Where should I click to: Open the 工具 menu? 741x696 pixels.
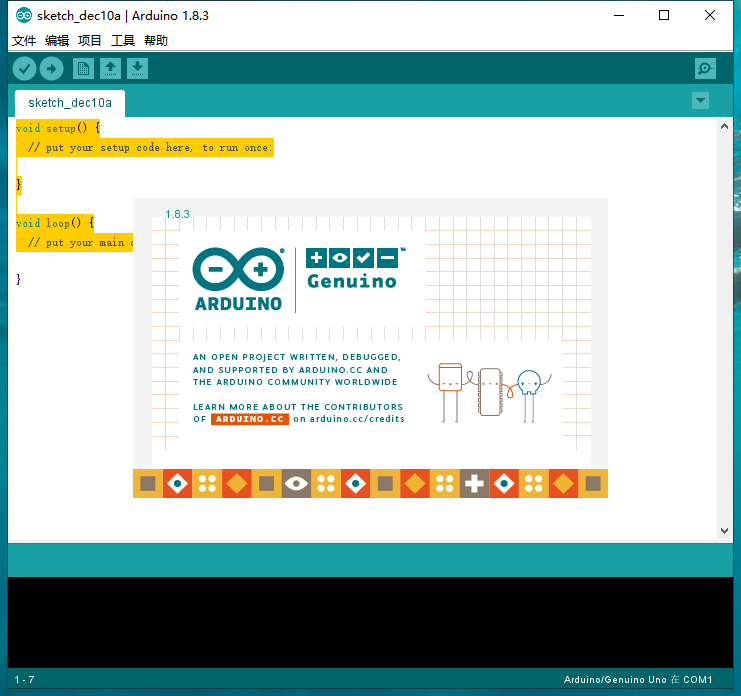pos(123,41)
